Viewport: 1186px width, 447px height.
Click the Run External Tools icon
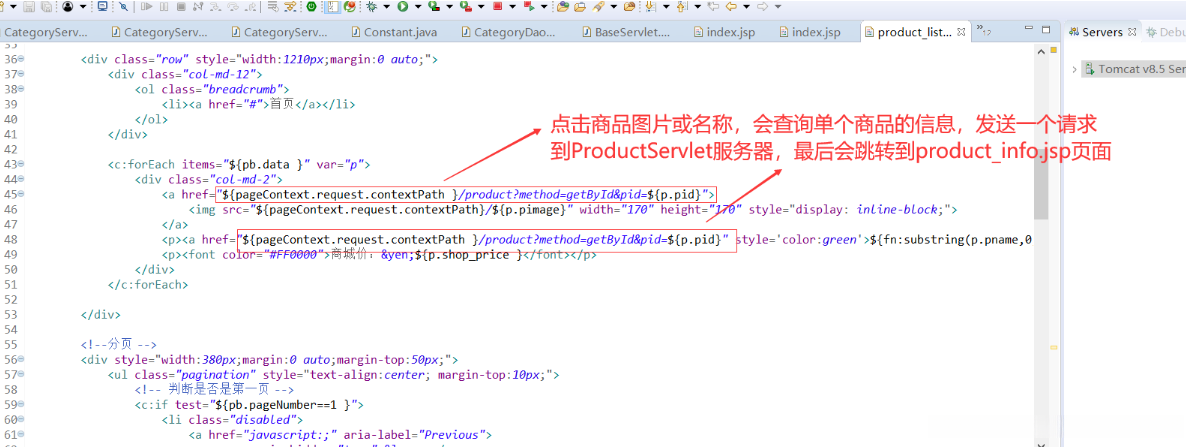(466, 6)
